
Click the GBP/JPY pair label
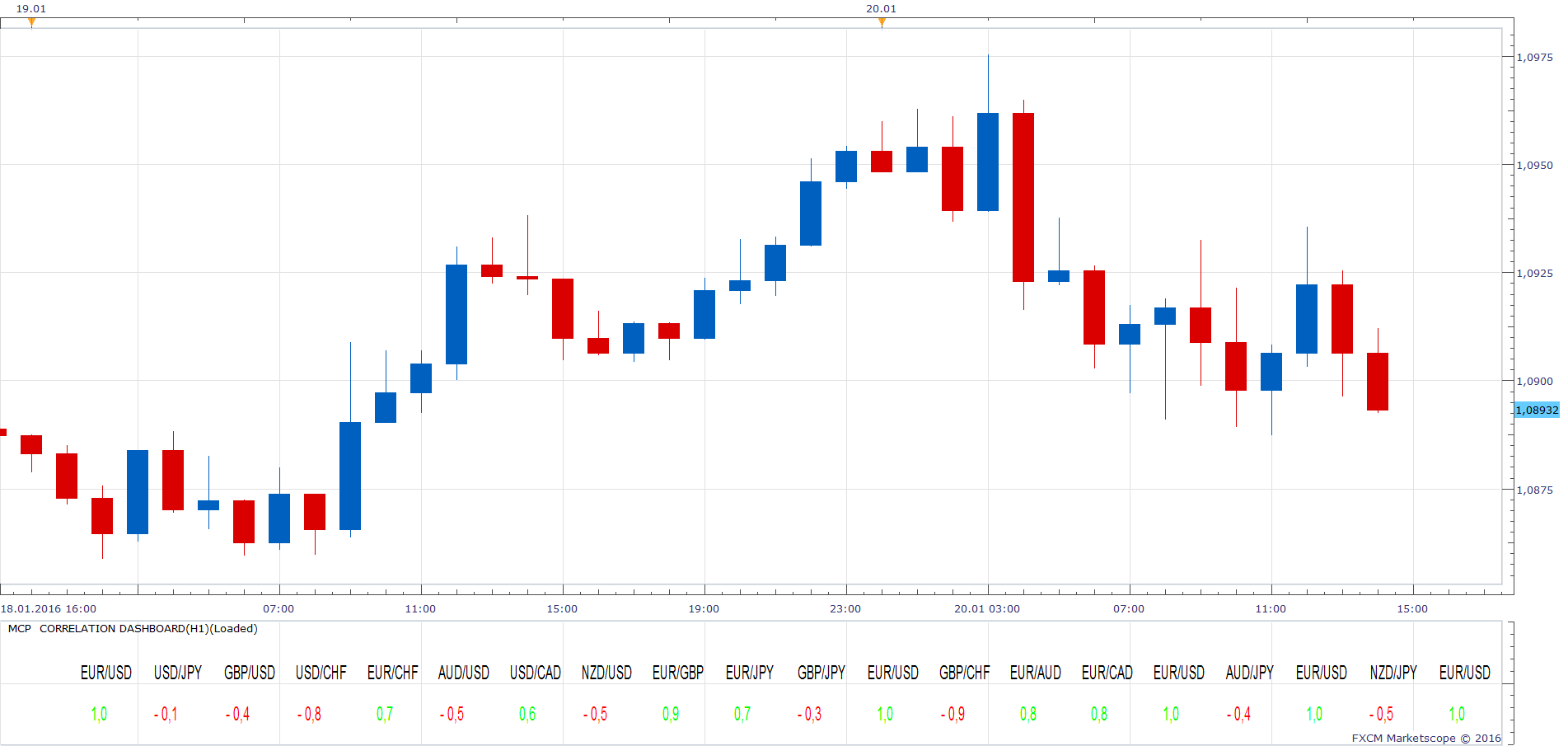821,673
